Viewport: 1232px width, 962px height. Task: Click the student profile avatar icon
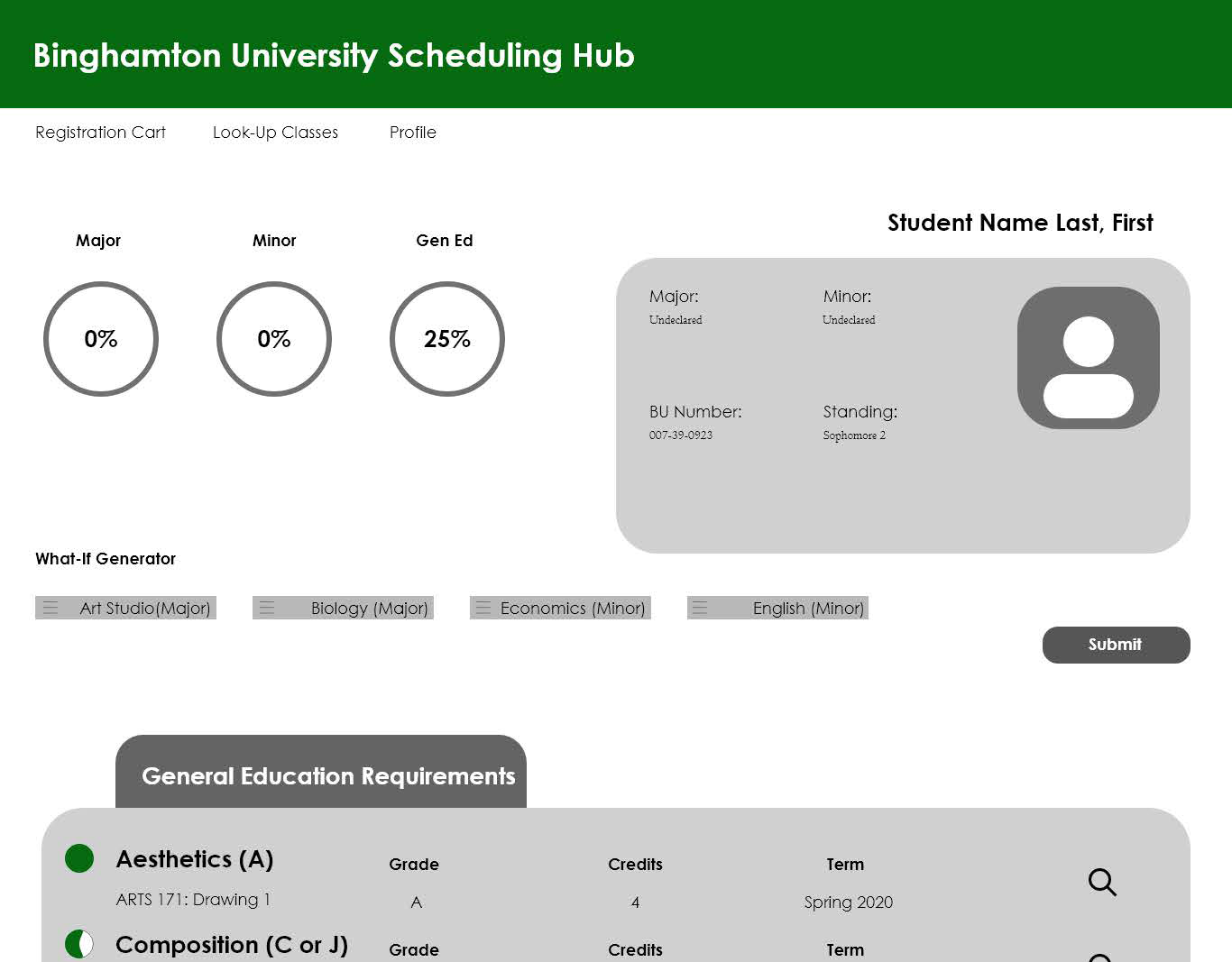[x=1088, y=358]
